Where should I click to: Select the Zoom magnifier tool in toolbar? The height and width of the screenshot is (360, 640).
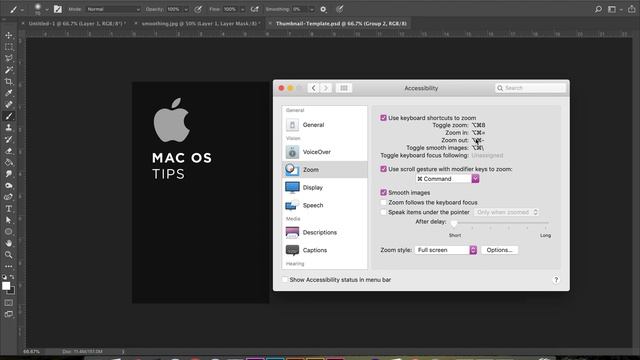tap(9, 255)
